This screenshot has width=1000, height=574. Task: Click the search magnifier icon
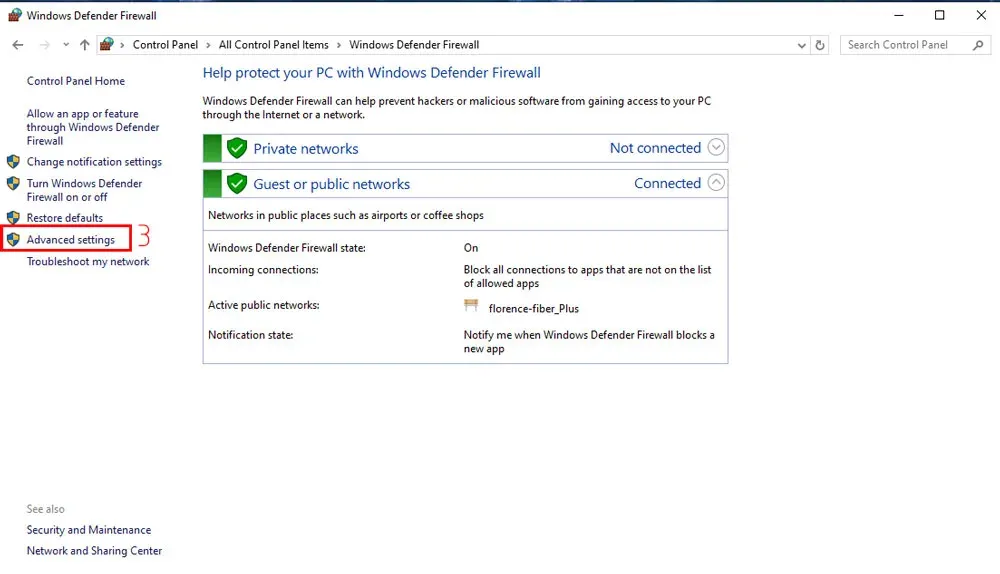pyautogui.click(x=978, y=45)
